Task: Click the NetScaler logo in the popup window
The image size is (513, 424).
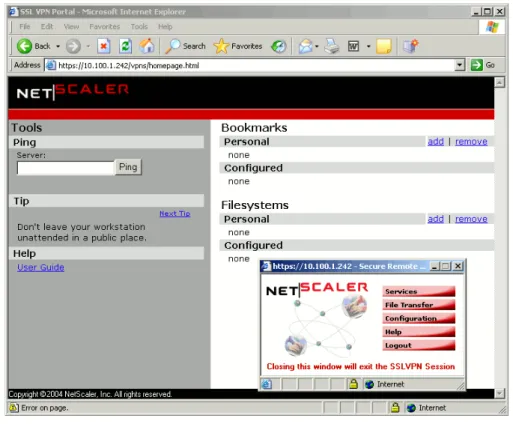Action: tap(317, 289)
